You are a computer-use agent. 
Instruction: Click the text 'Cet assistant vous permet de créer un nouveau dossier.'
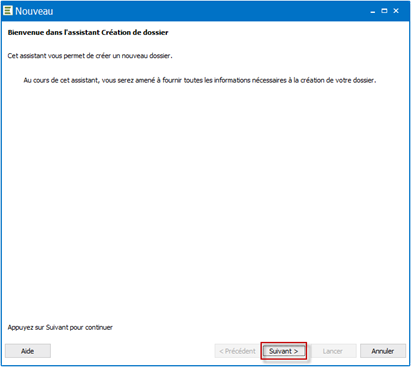pos(90,56)
